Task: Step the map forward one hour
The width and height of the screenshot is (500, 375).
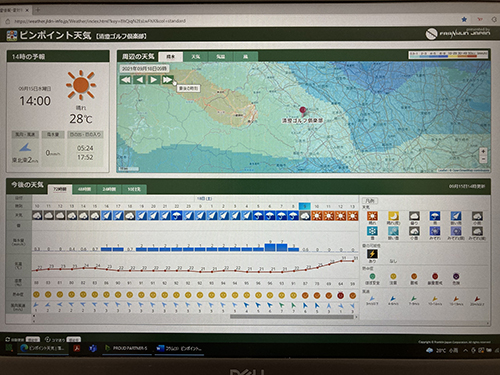Action: (153, 80)
